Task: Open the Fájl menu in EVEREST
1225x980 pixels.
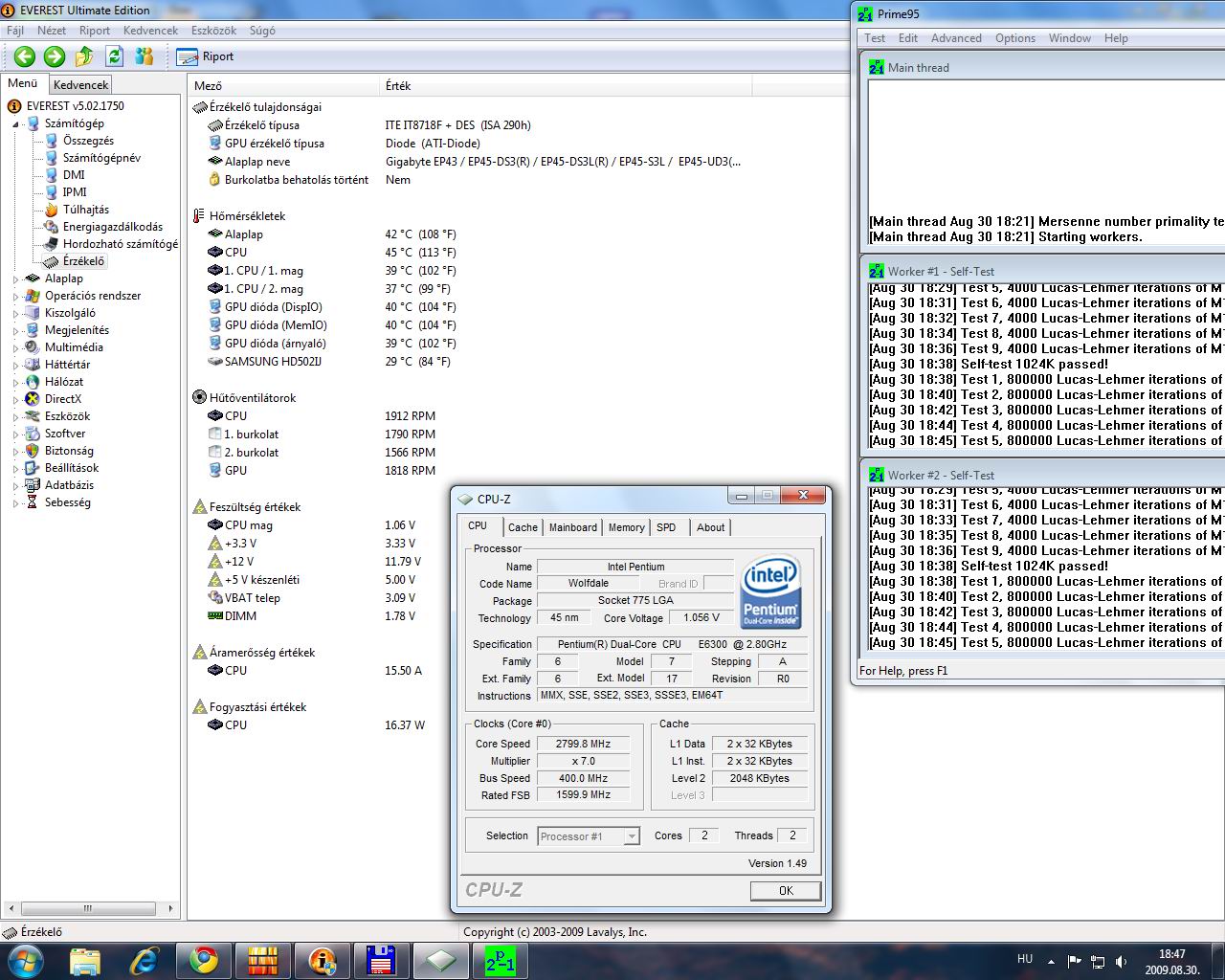Action: coord(15,31)
